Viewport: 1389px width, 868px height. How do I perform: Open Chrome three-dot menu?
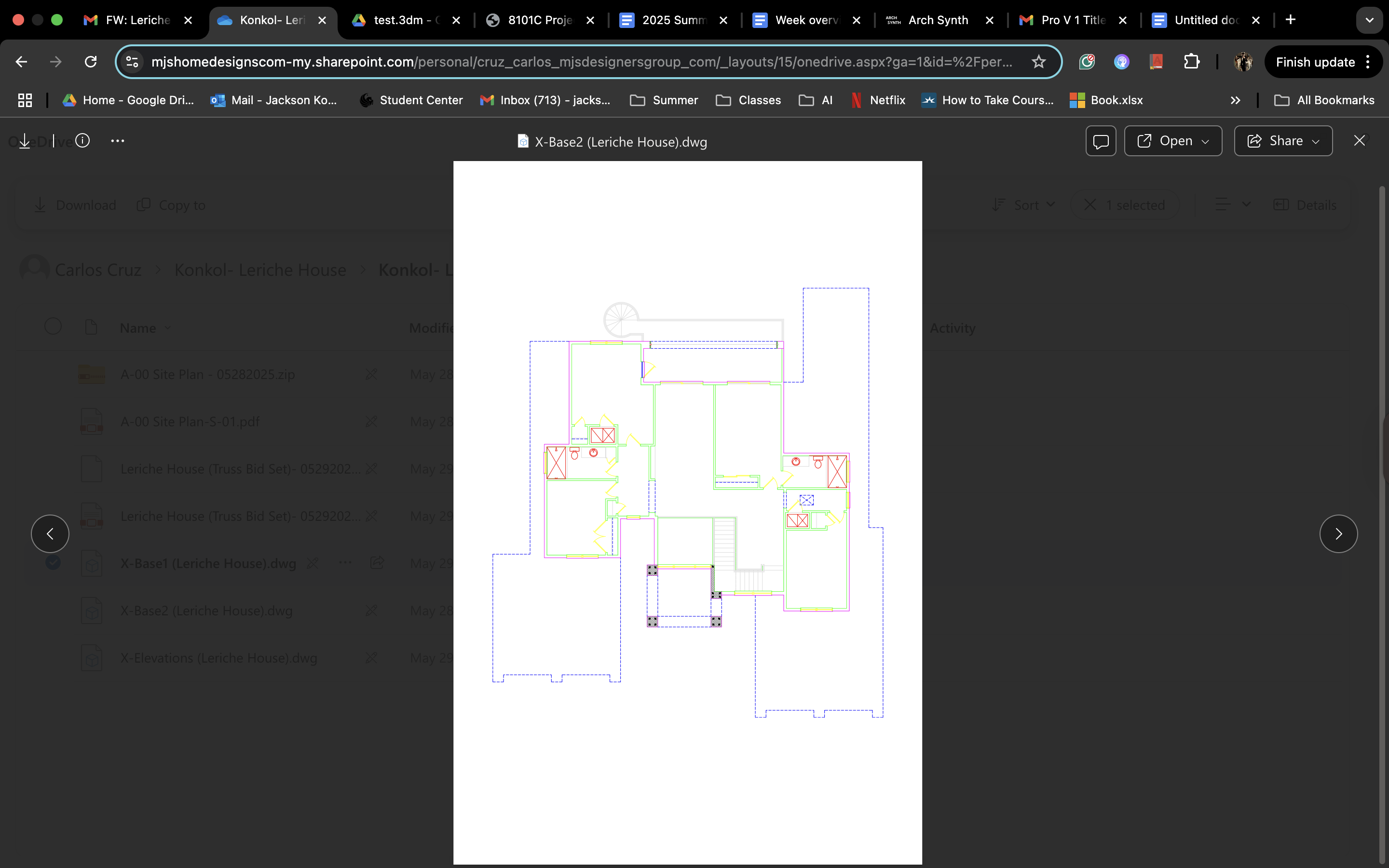[x=1368, y=61]
